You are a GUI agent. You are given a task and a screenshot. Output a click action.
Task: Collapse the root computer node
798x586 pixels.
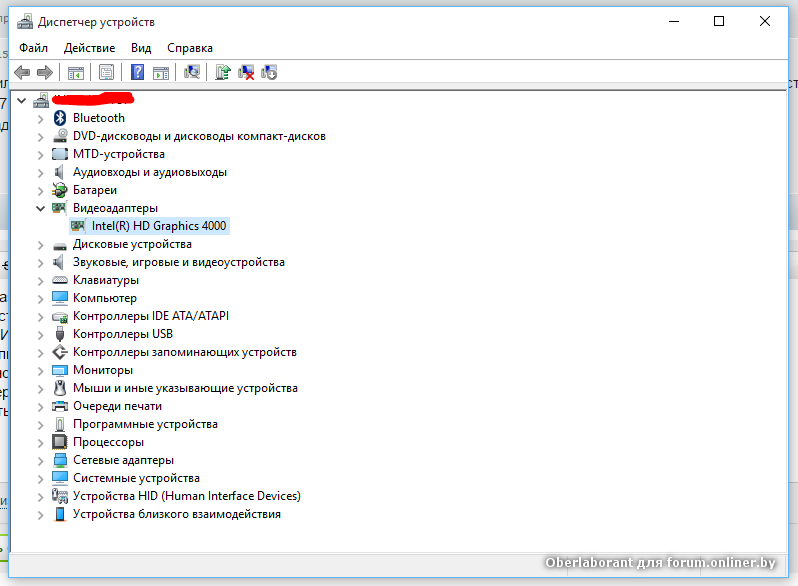click(x=21, y=100)
